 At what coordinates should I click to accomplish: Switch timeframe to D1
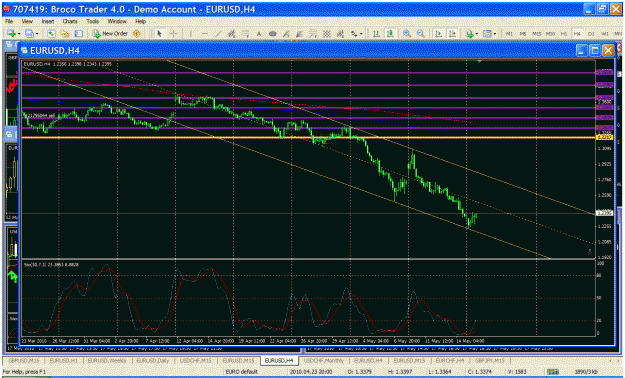(591, 34)
